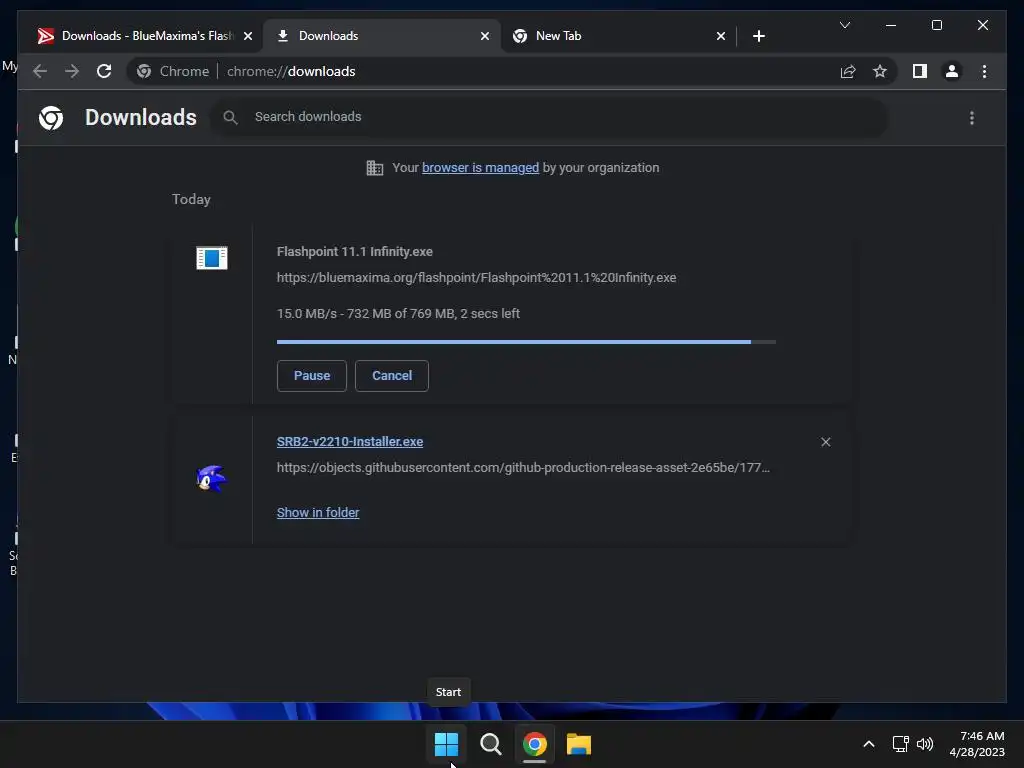
Task: Click the search magnifier in downloads search
Action: (x=230, y=118)
